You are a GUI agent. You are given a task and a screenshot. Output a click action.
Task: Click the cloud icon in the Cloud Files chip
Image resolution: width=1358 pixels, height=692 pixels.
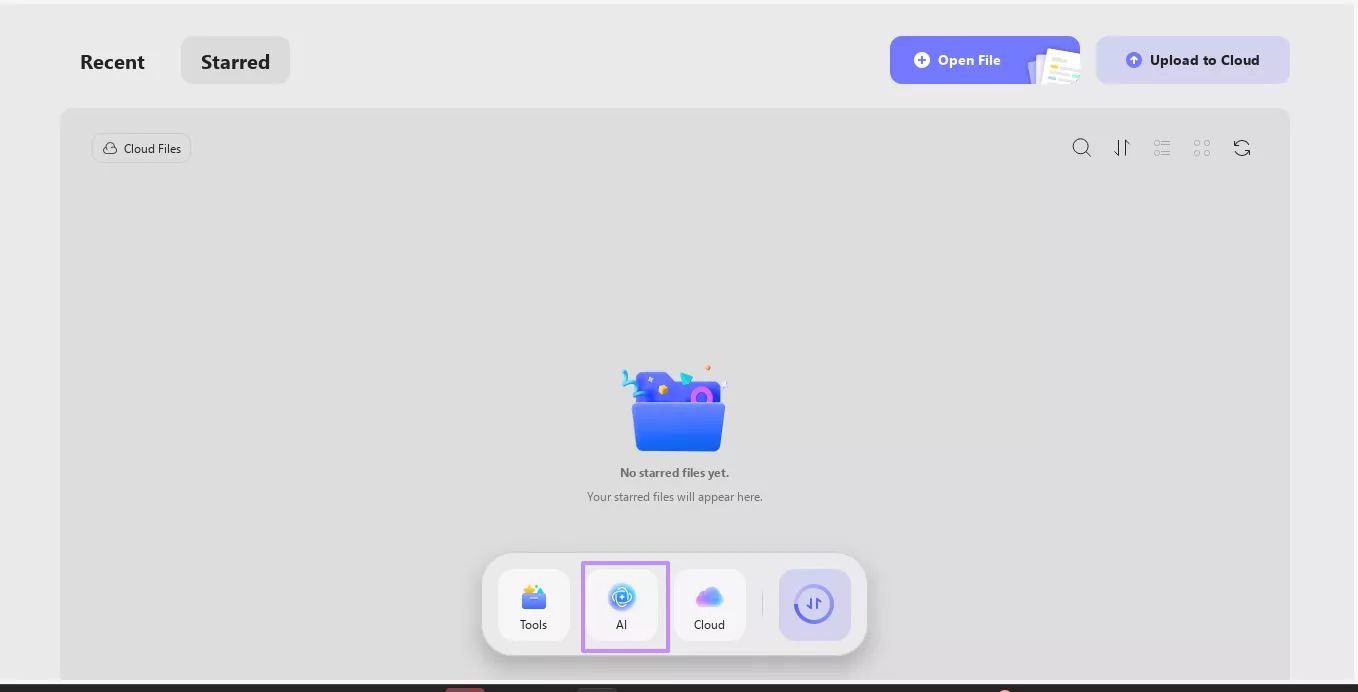[x=110, y=148]
